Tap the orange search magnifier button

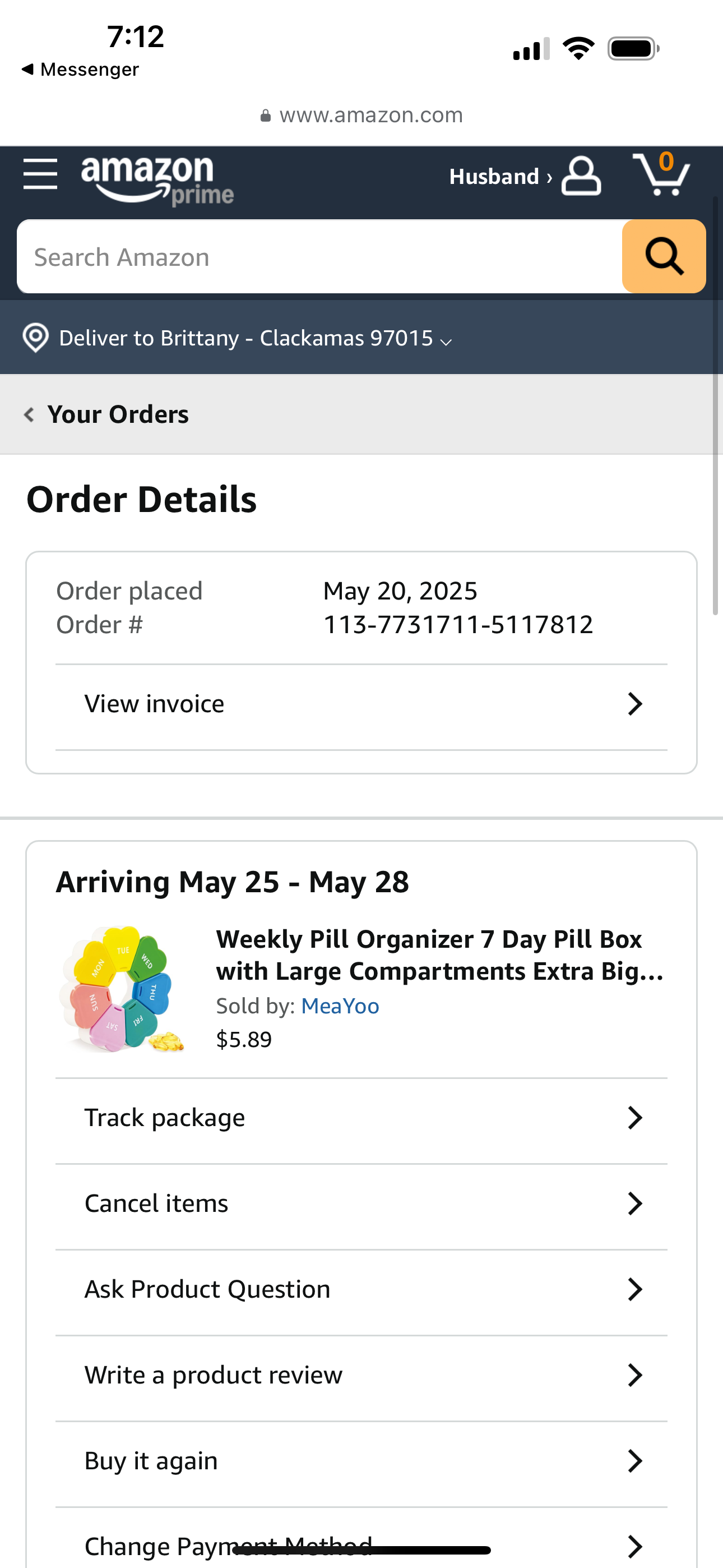click(664, 256)
